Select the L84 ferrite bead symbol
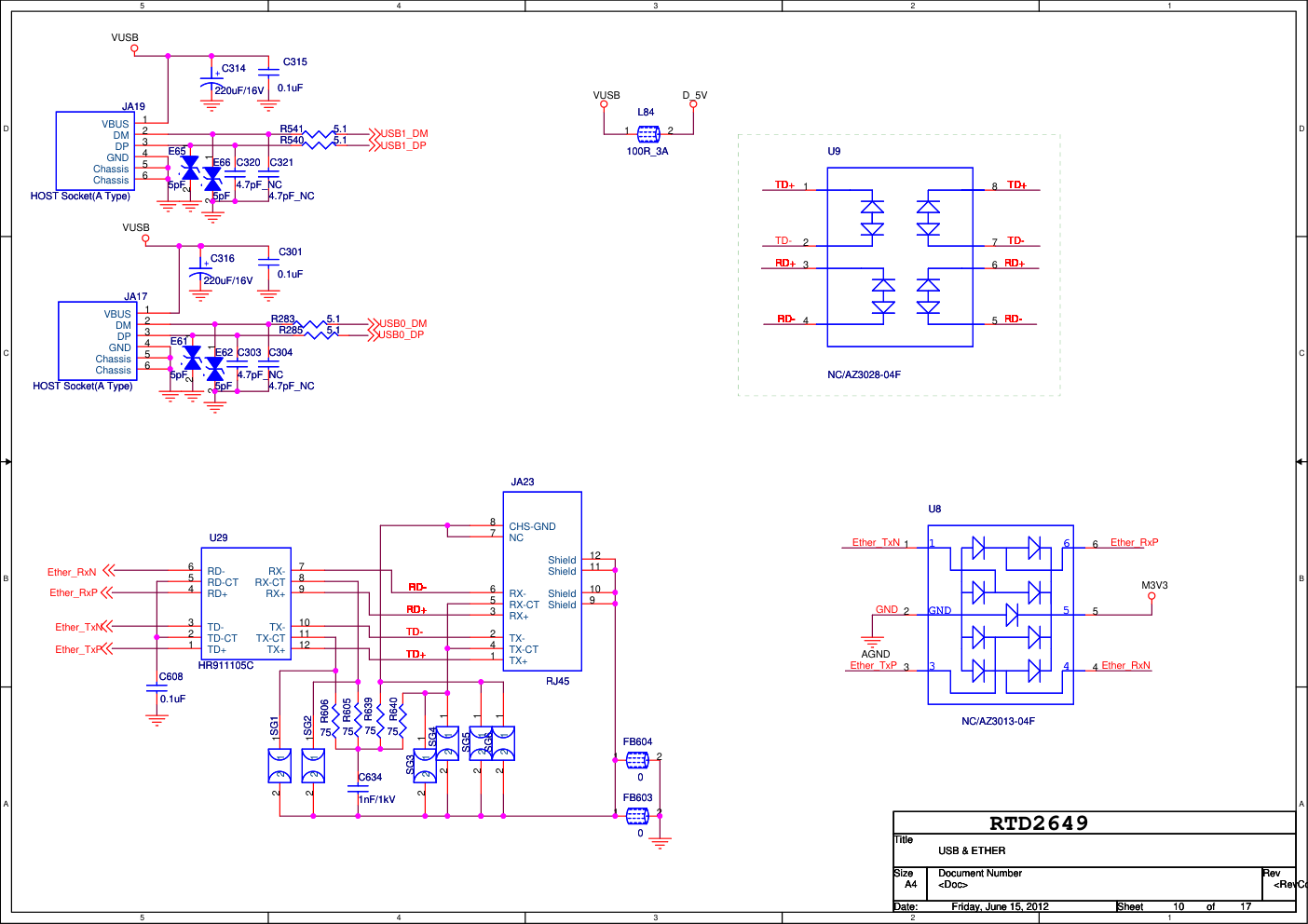 (648, 134)
